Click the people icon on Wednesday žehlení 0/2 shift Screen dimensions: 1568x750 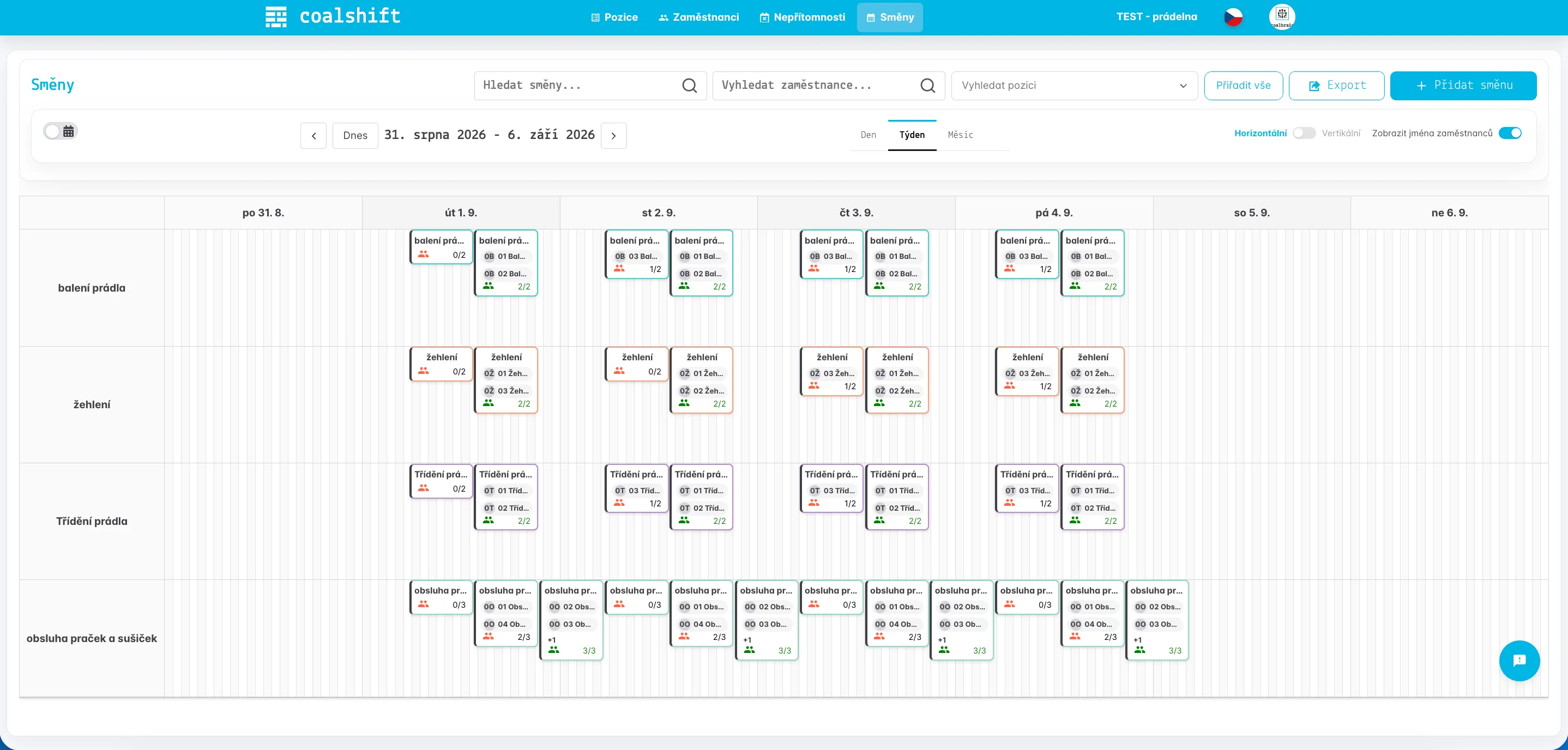pyautogui.click(x=619, y=371)
